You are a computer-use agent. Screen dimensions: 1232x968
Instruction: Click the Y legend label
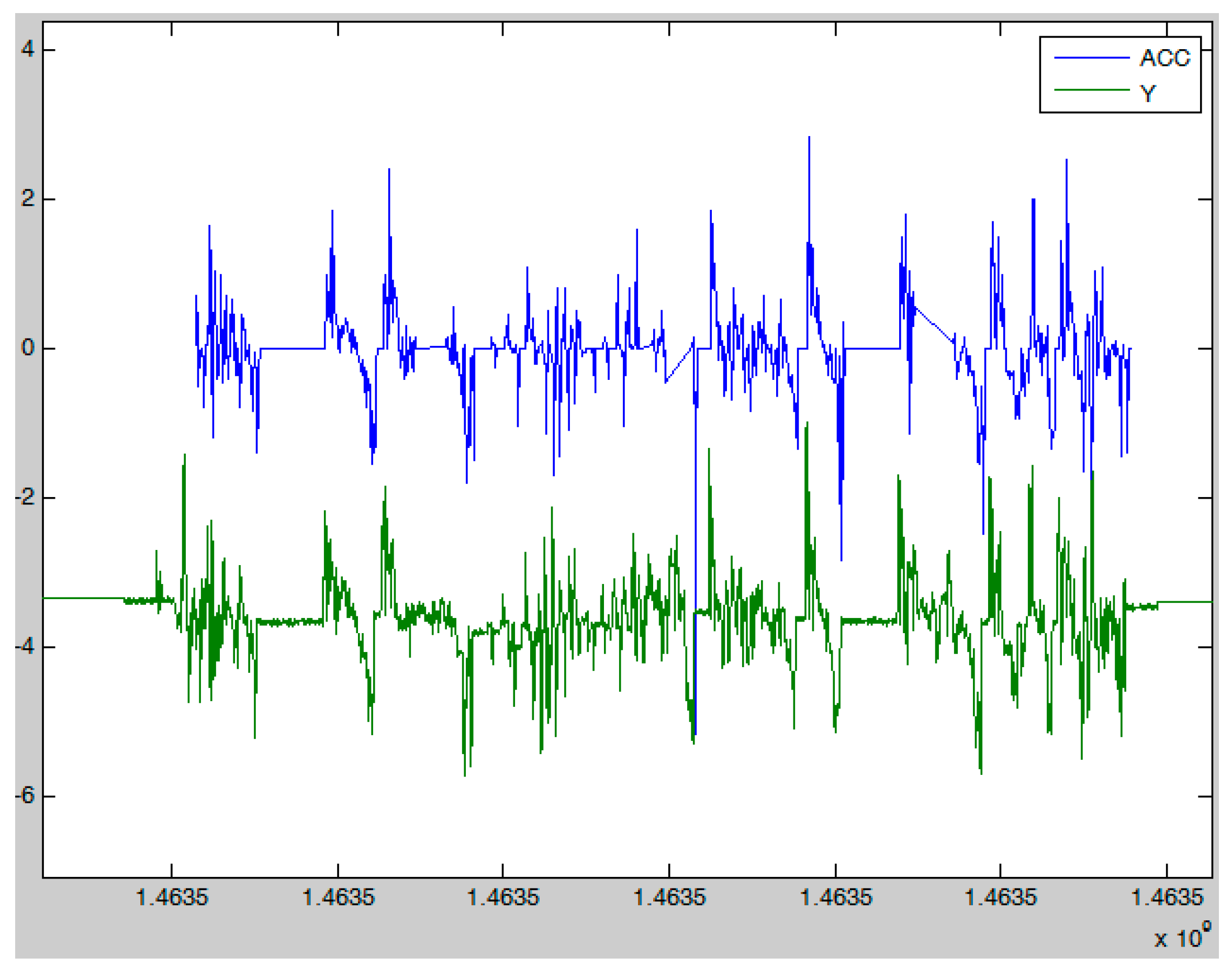click(x=1148, y=93)
